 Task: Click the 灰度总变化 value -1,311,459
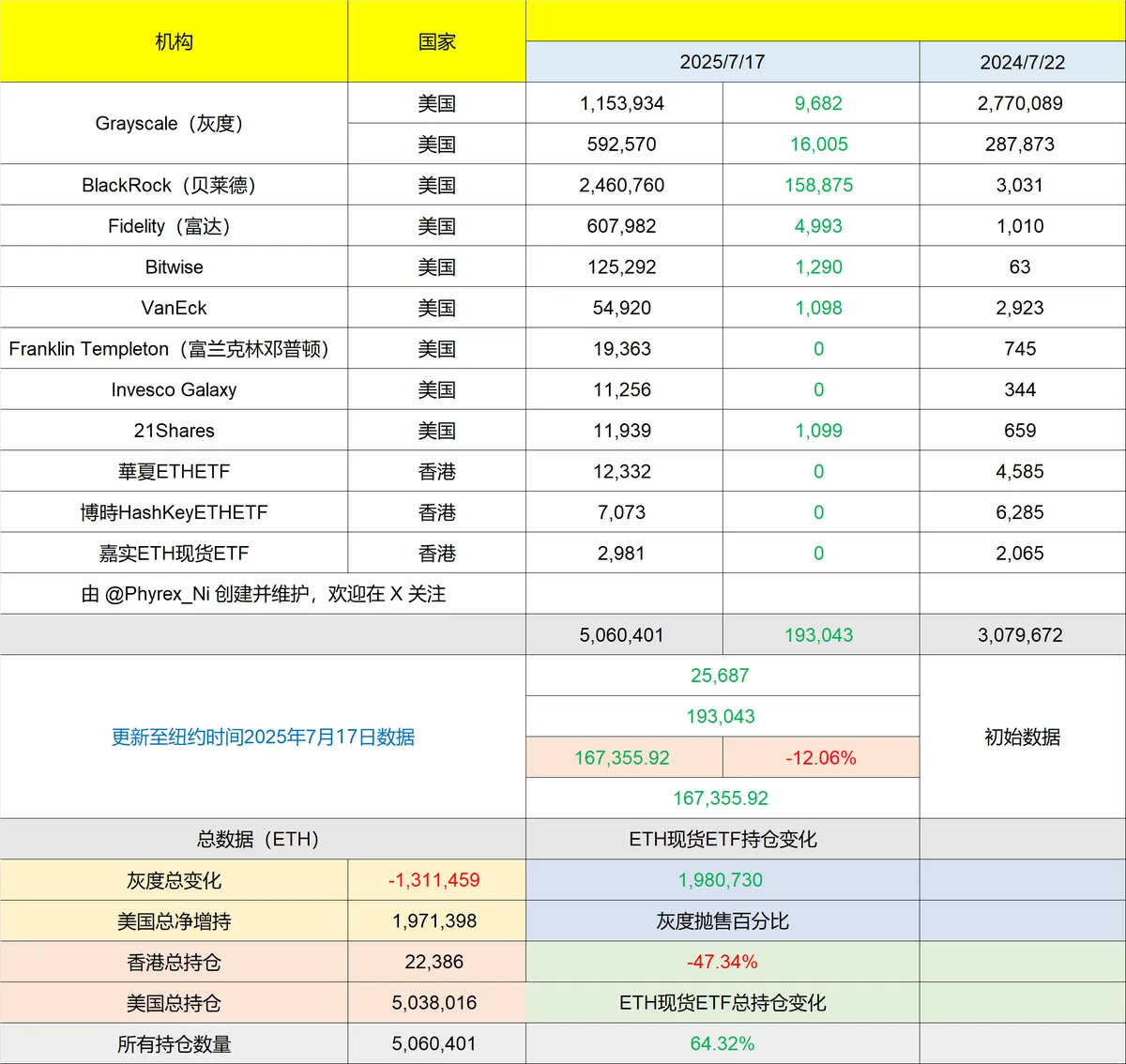436,880
